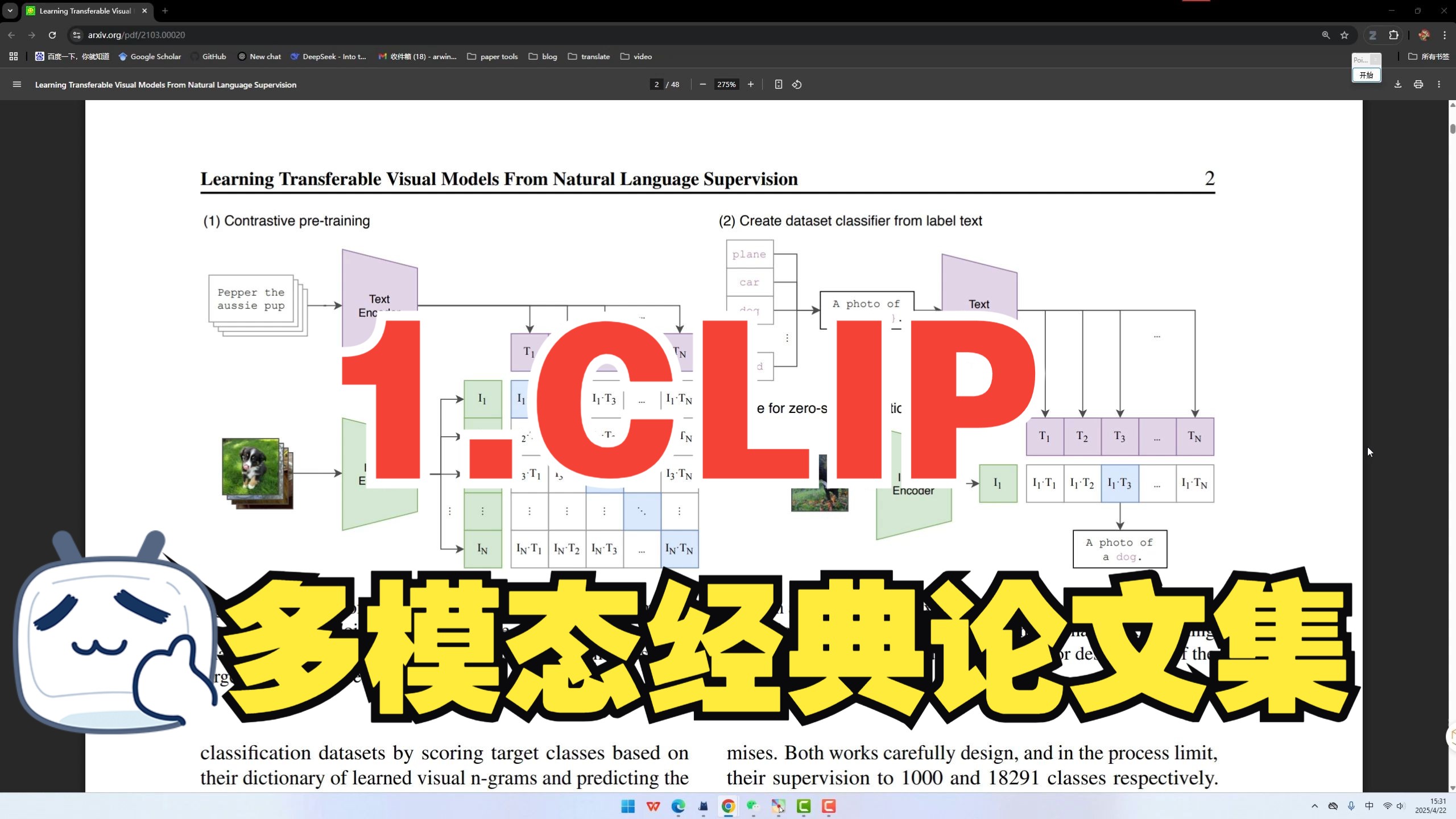
Task: Expand the paper tools bookmark folder
Action: (x=493, y=56)
